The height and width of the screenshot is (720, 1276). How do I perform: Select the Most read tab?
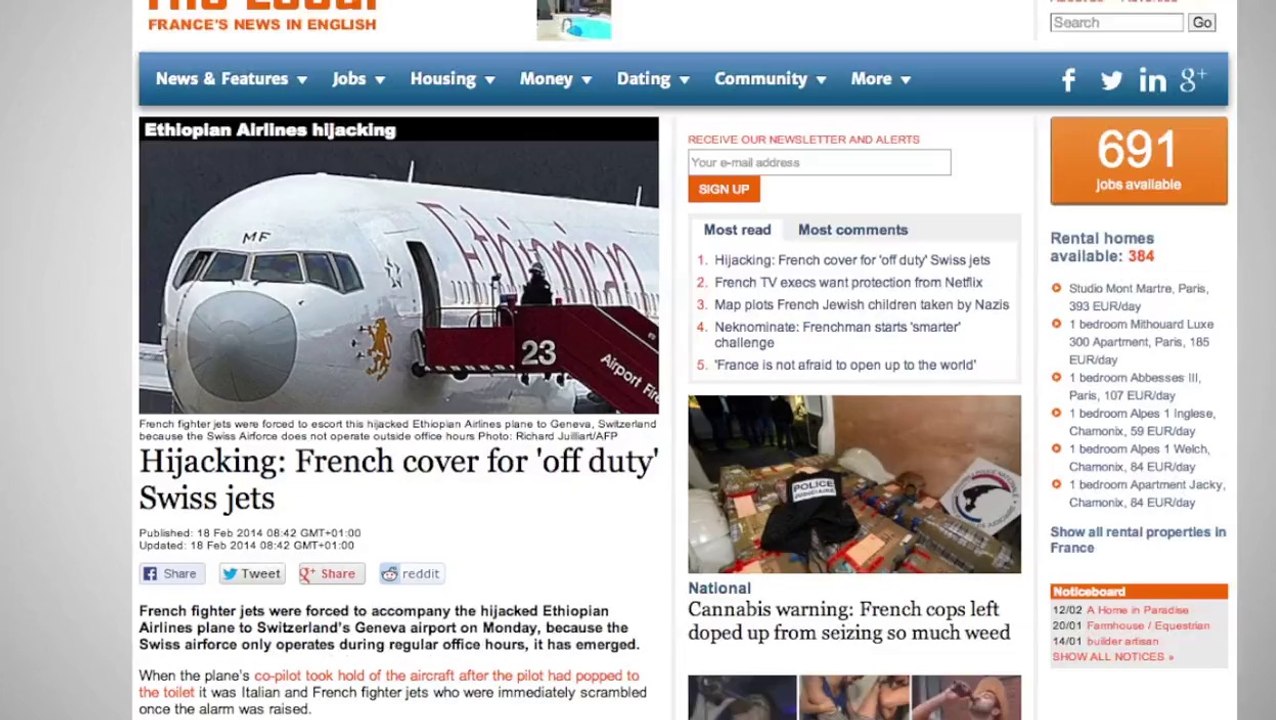coord(737,230)
